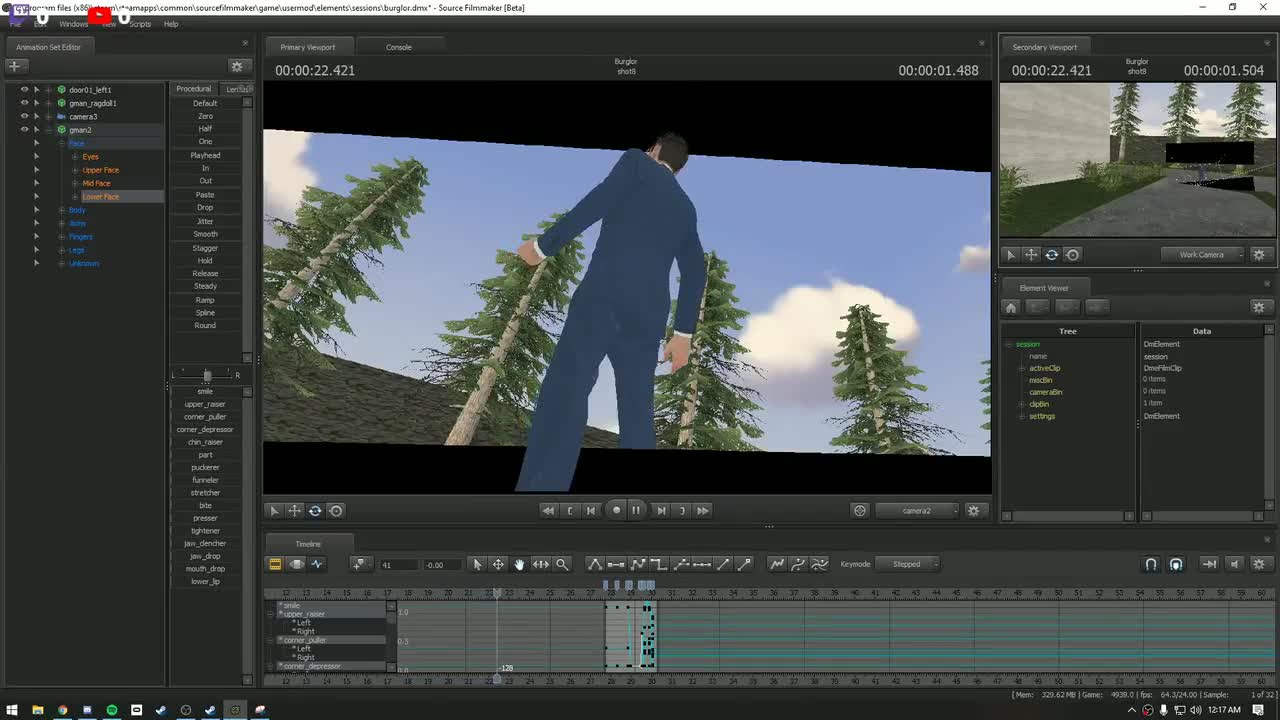Expand the Mid Face control group
The image size is (1280, 720).
coord(75,183)
